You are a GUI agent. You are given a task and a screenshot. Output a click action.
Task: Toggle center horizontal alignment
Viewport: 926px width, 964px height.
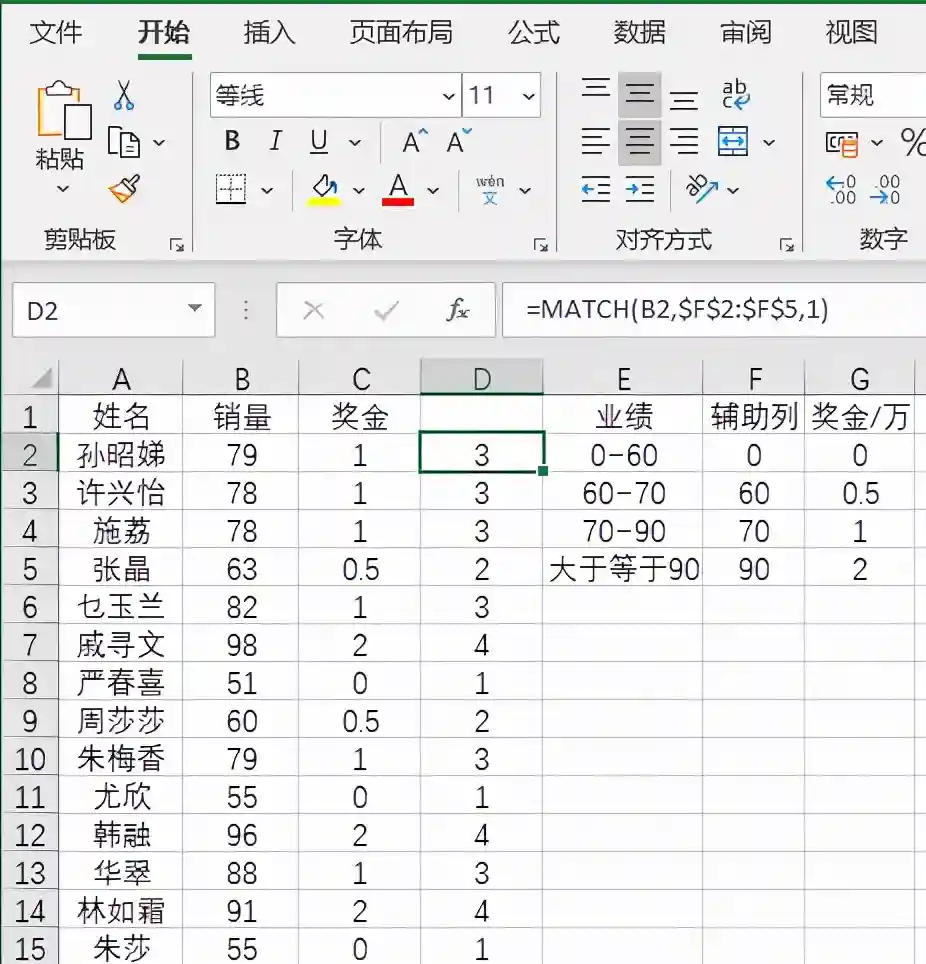[x=639, y=142]
